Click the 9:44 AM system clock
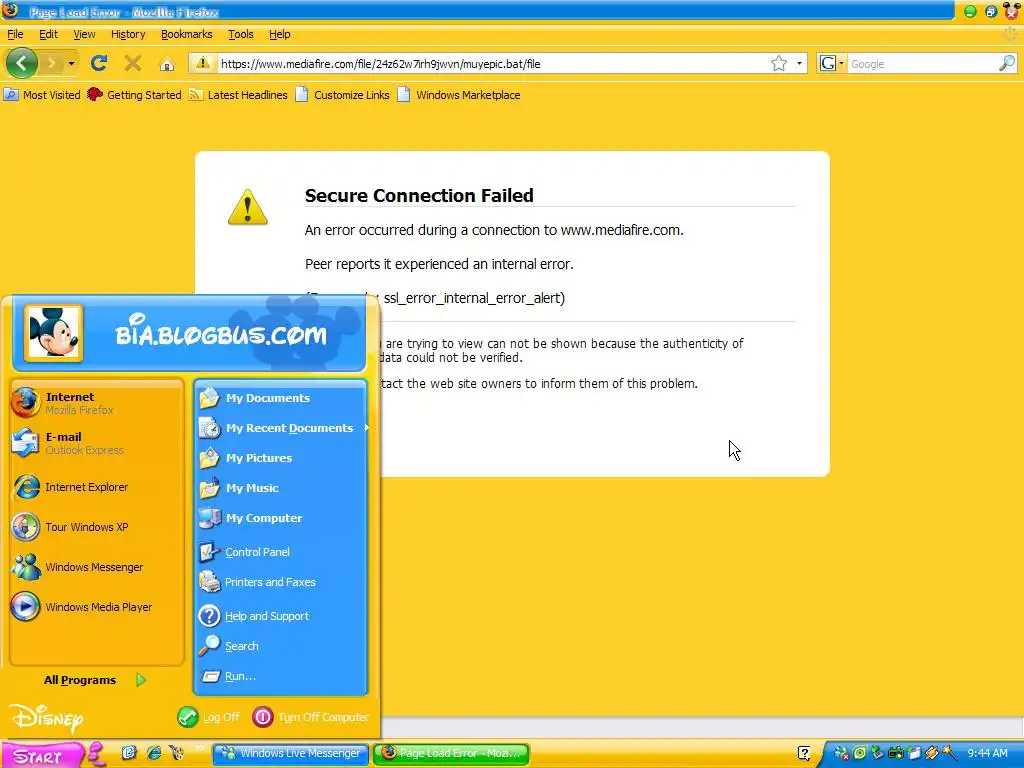 coord(987,753)
